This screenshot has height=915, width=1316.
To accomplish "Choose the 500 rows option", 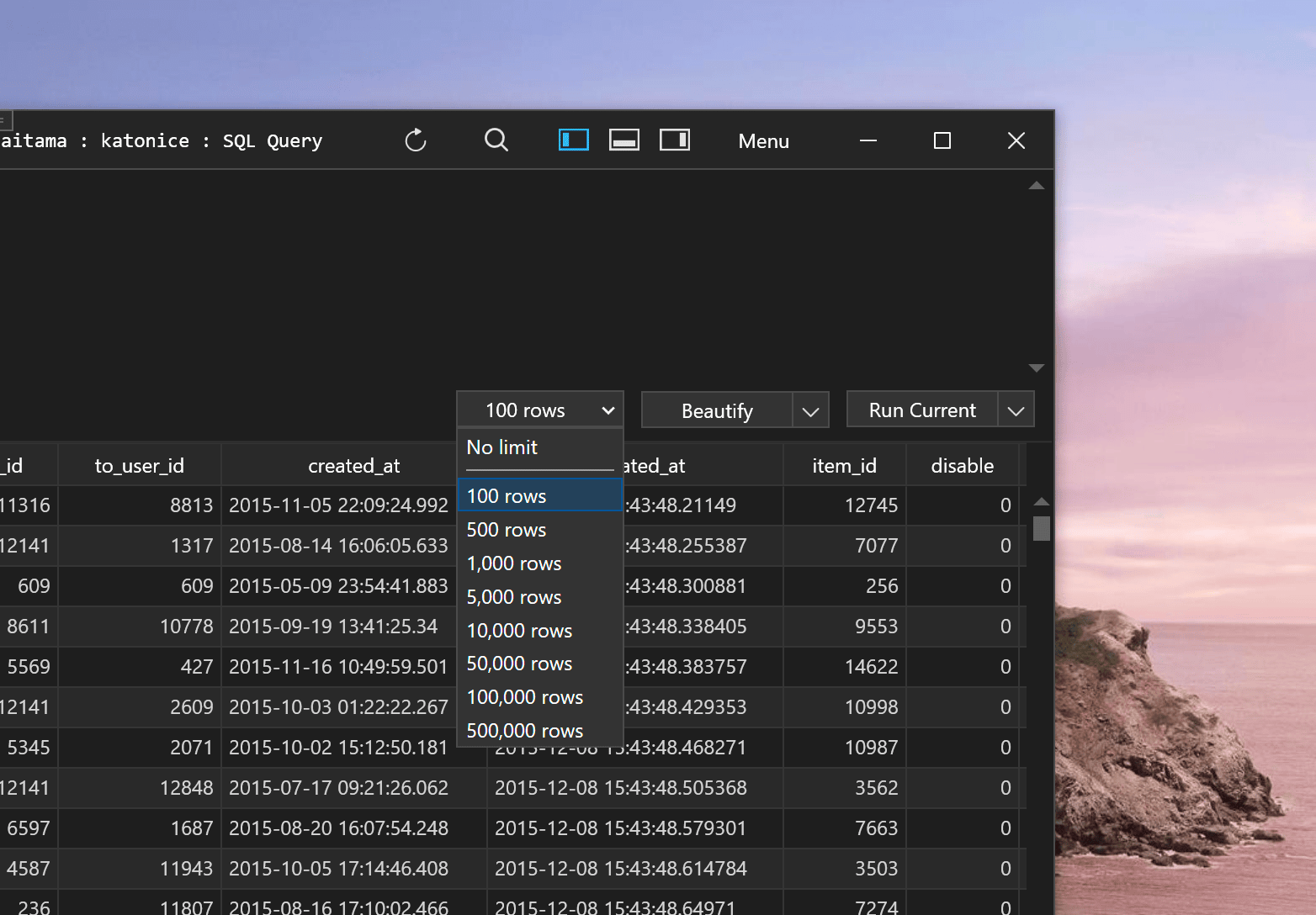I will click(x=540, y=530).
